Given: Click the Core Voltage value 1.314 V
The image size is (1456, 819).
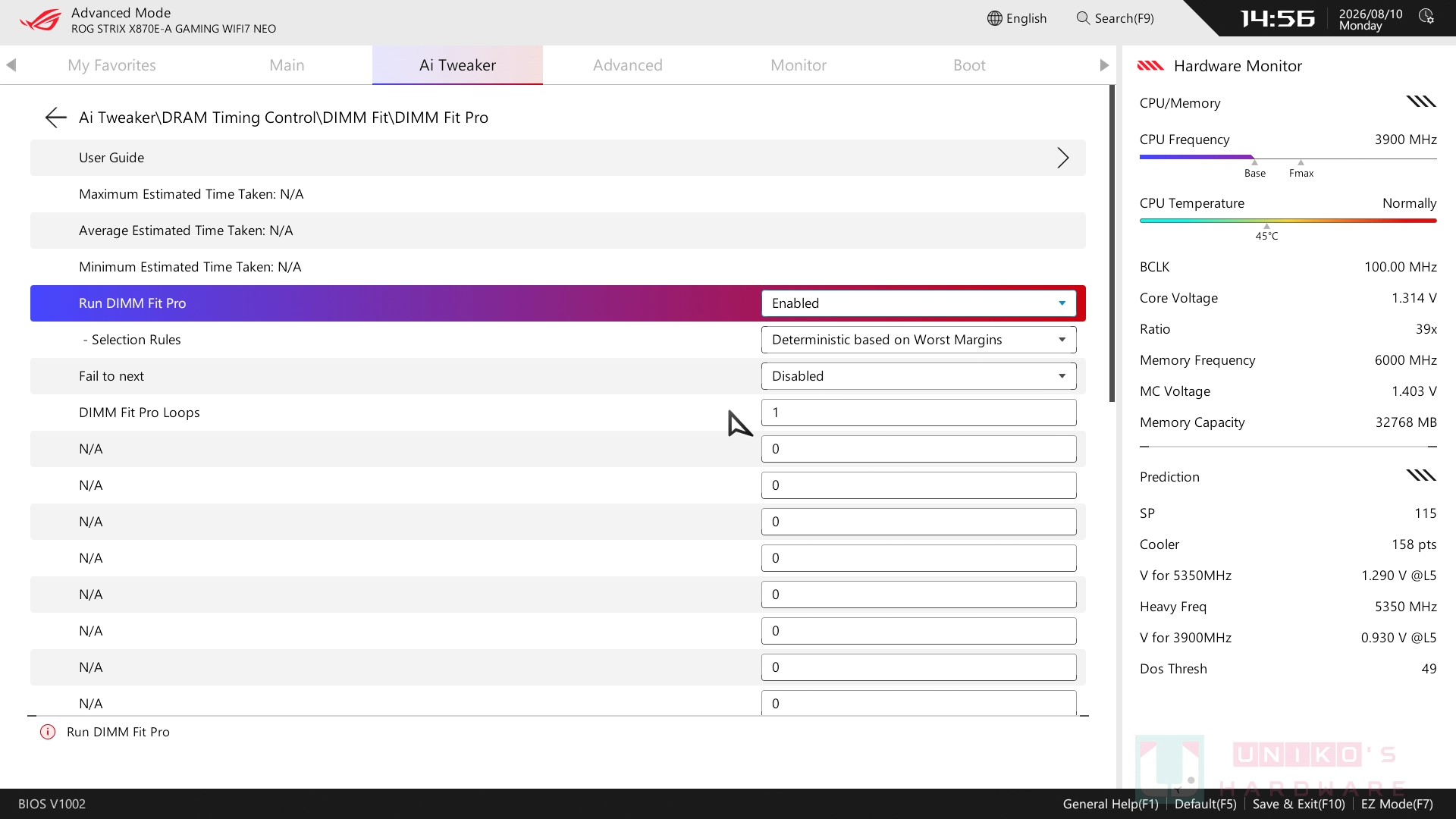Looking at the screenshot, I should [1414, 298].
